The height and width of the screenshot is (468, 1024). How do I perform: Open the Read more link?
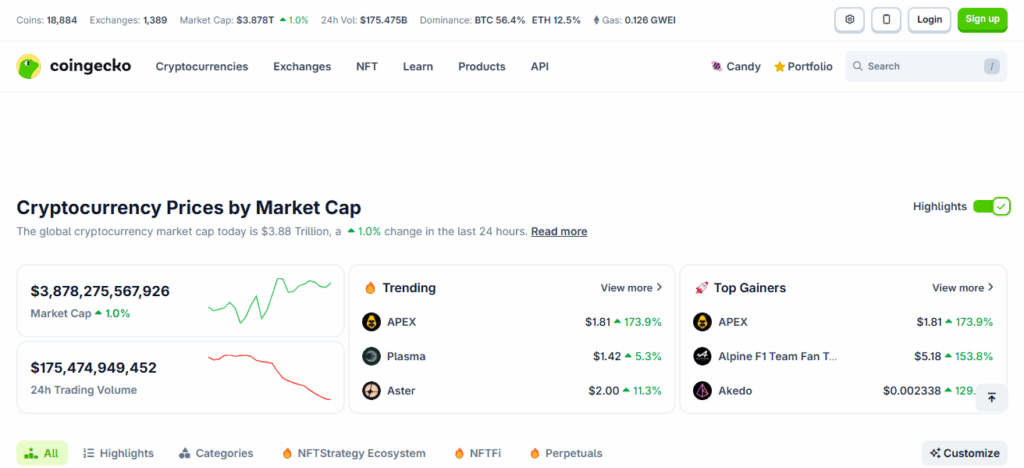(559, 232)
